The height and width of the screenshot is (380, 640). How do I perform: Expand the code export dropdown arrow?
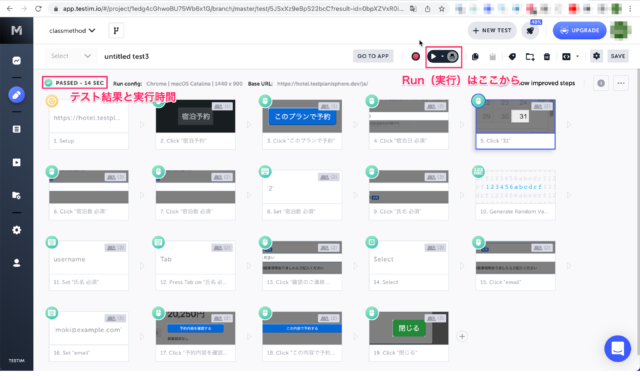pos(577,56)
